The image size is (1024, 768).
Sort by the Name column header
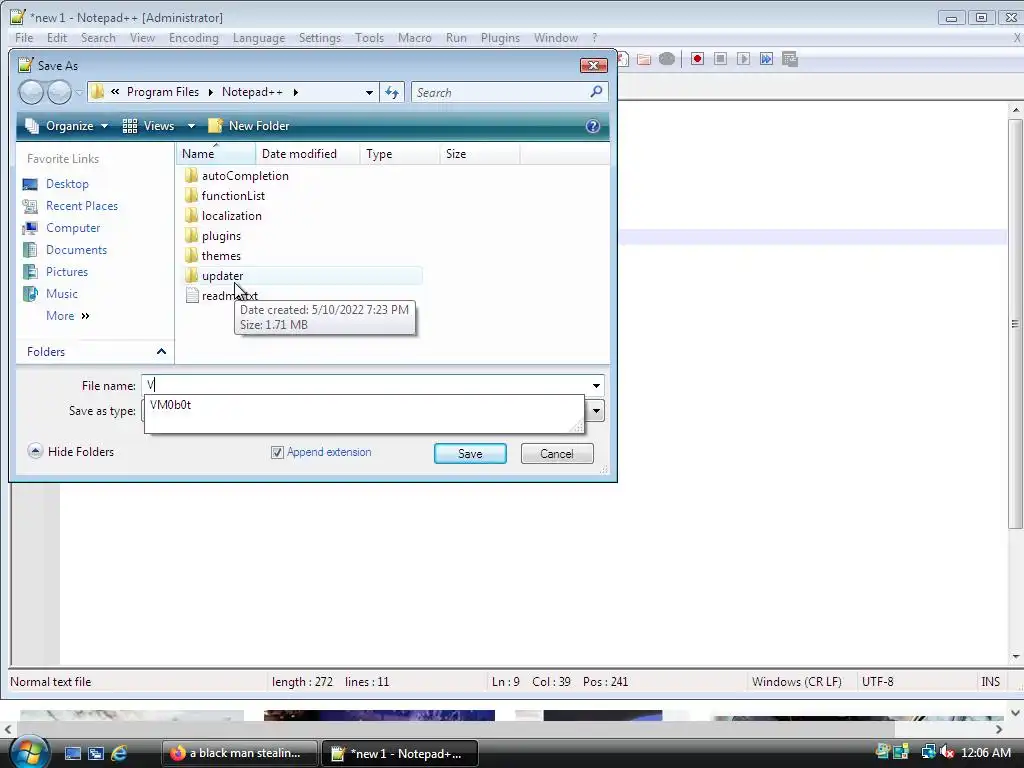pos(216,154)
